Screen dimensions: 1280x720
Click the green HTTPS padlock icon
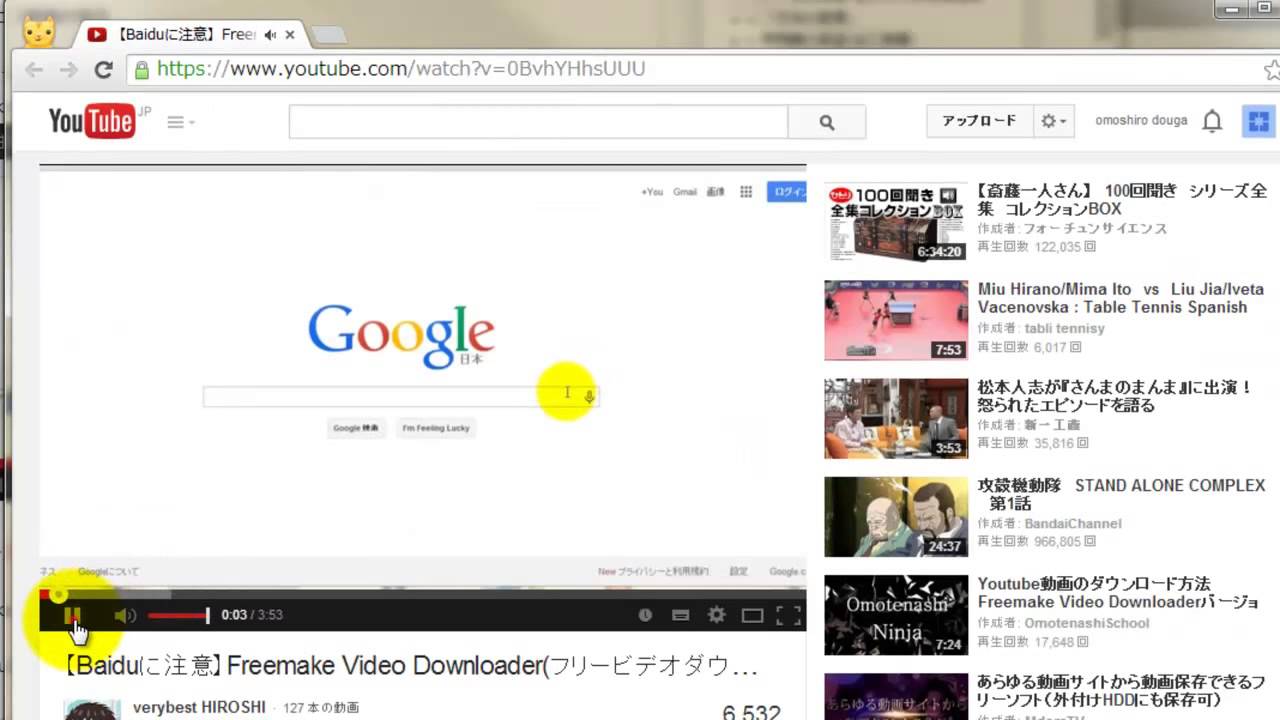[x=142, y=69]
